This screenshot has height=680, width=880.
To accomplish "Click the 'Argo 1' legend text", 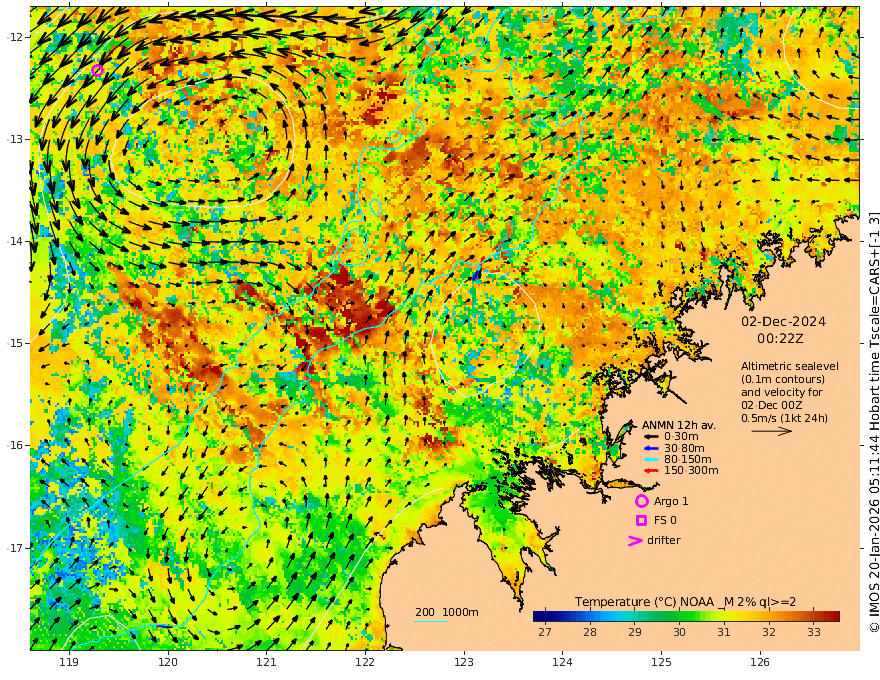I will [671, 501].
